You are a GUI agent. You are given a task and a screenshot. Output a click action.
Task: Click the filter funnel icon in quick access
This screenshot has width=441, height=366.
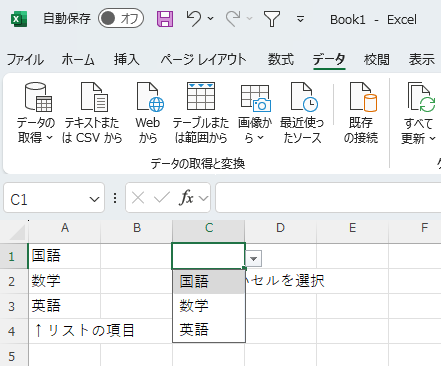(272, 19)
